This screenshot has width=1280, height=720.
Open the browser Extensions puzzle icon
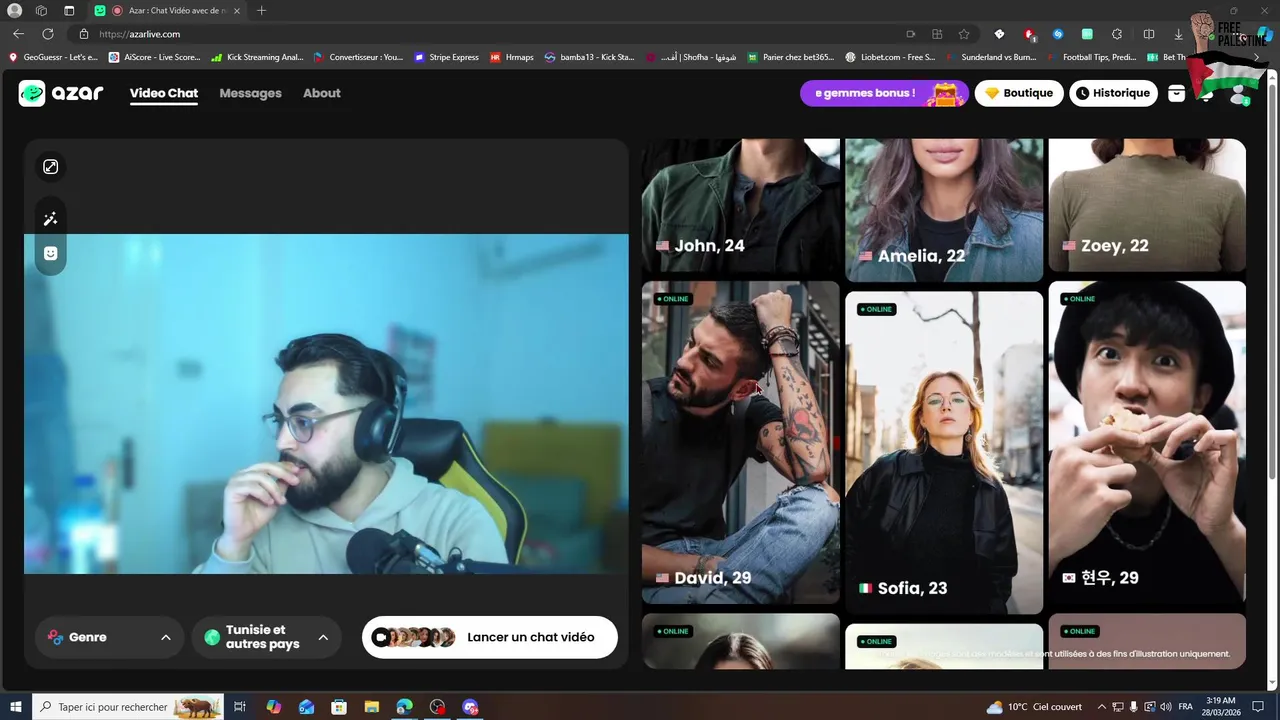point(1117,34)
